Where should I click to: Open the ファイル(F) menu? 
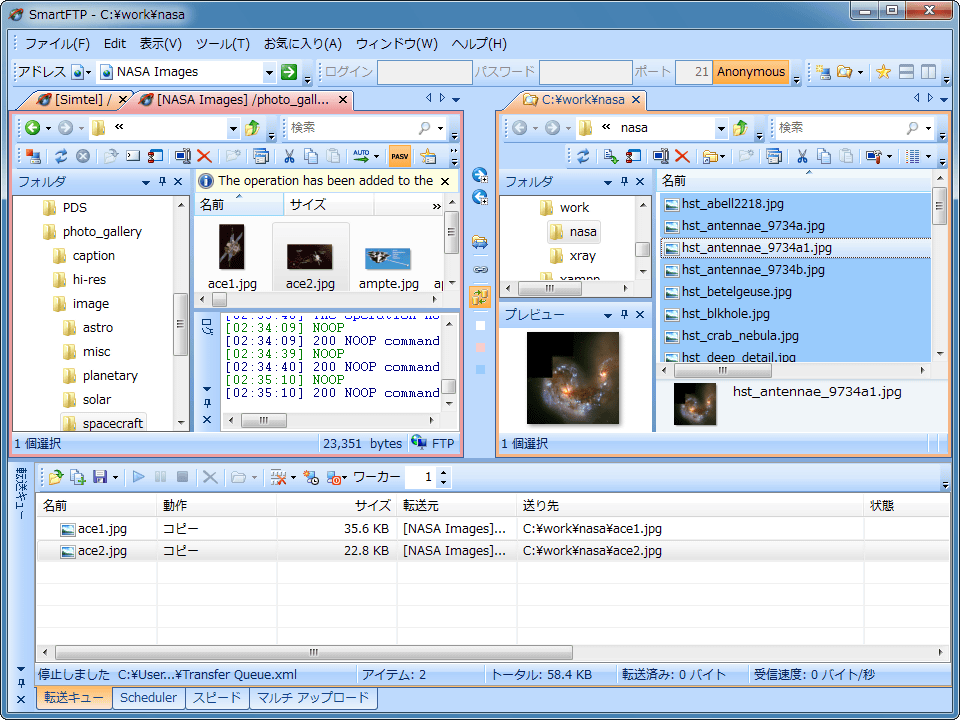pyautogui.click(x=57, y=43)
